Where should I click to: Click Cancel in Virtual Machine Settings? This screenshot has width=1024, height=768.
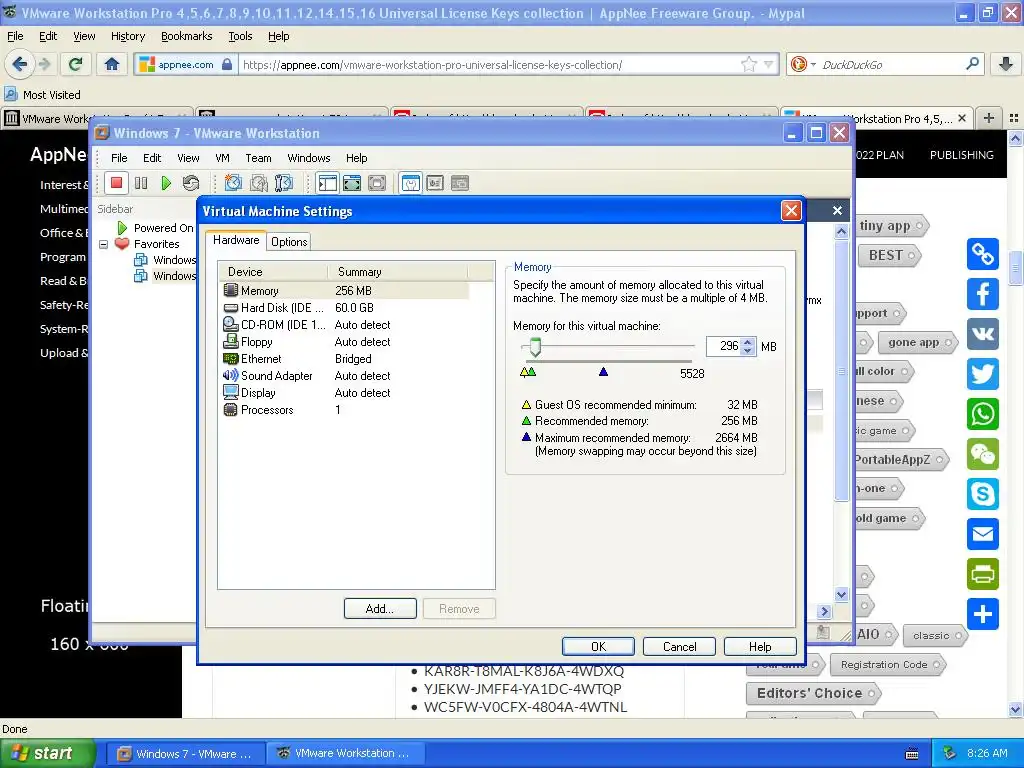tap(679, 647)
